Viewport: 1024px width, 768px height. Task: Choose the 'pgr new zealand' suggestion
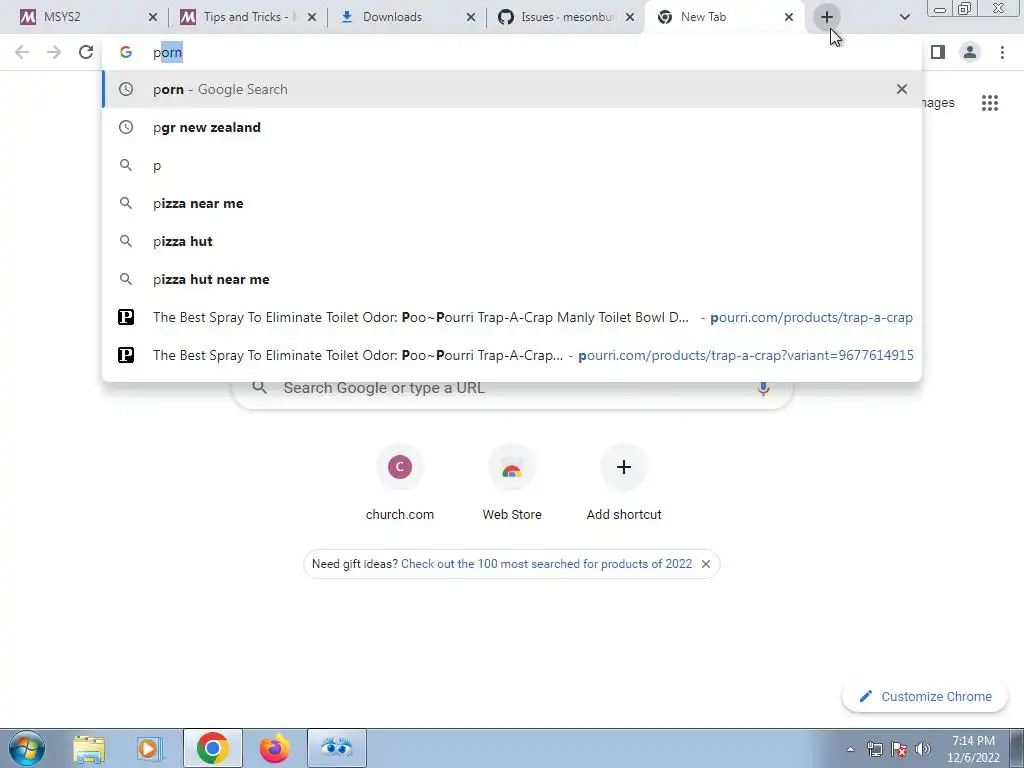512,127
